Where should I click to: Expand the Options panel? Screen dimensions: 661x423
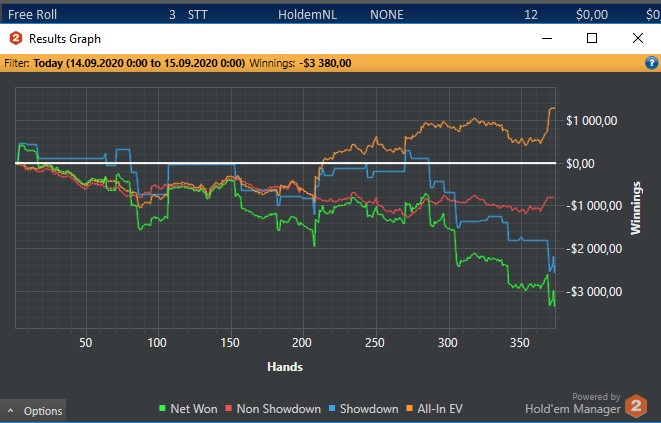[33, 411]
